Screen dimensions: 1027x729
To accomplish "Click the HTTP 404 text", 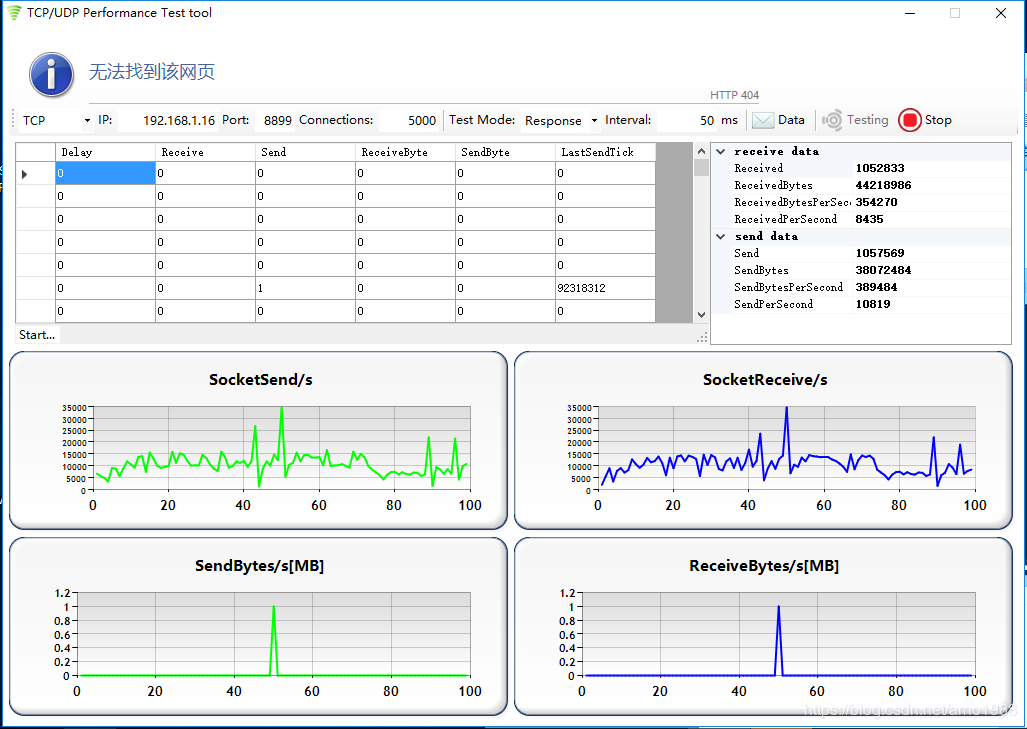I will pyautogui.click(x=734, y=95).
